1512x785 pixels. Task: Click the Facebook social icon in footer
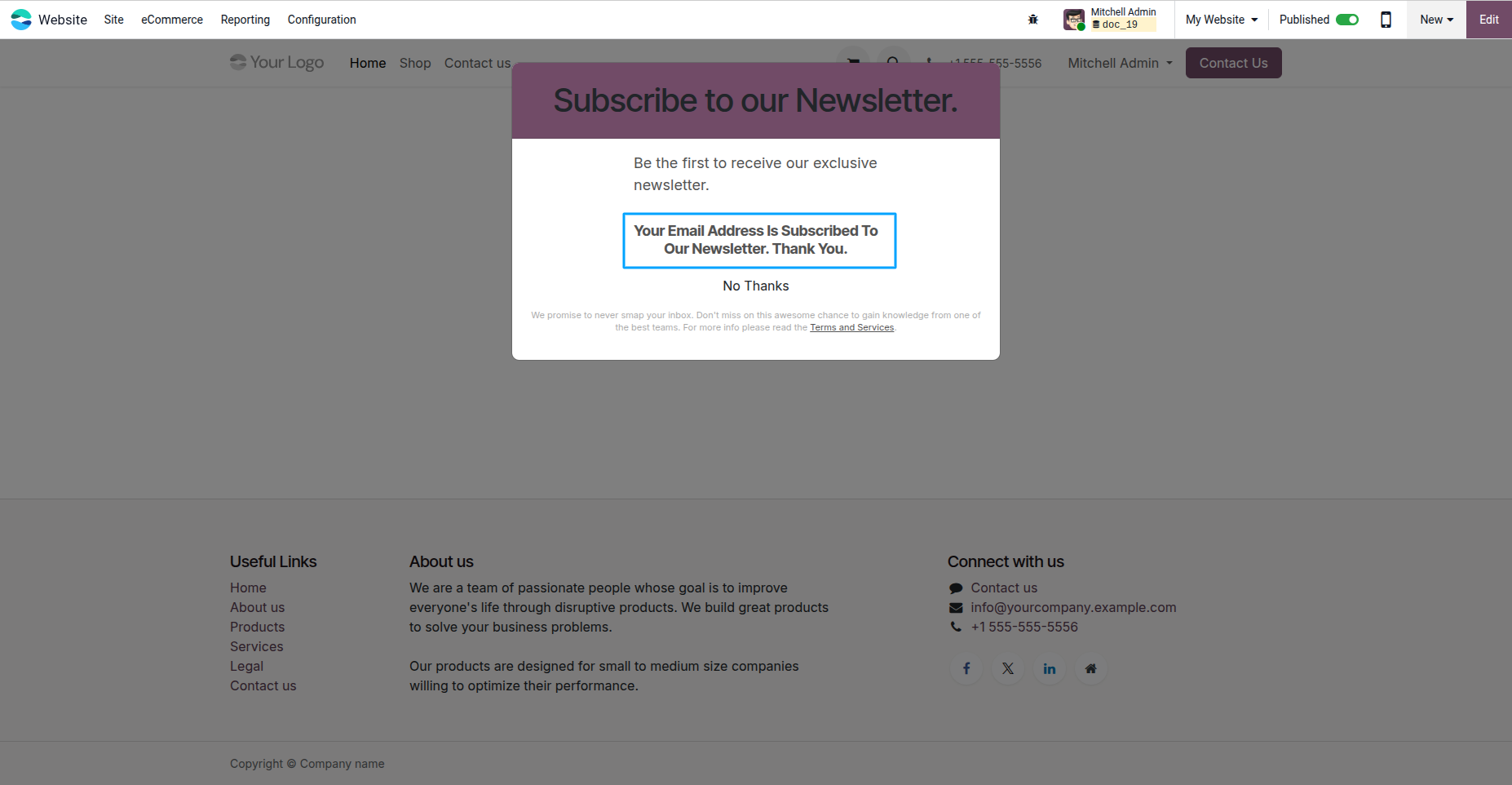point(966,668)
